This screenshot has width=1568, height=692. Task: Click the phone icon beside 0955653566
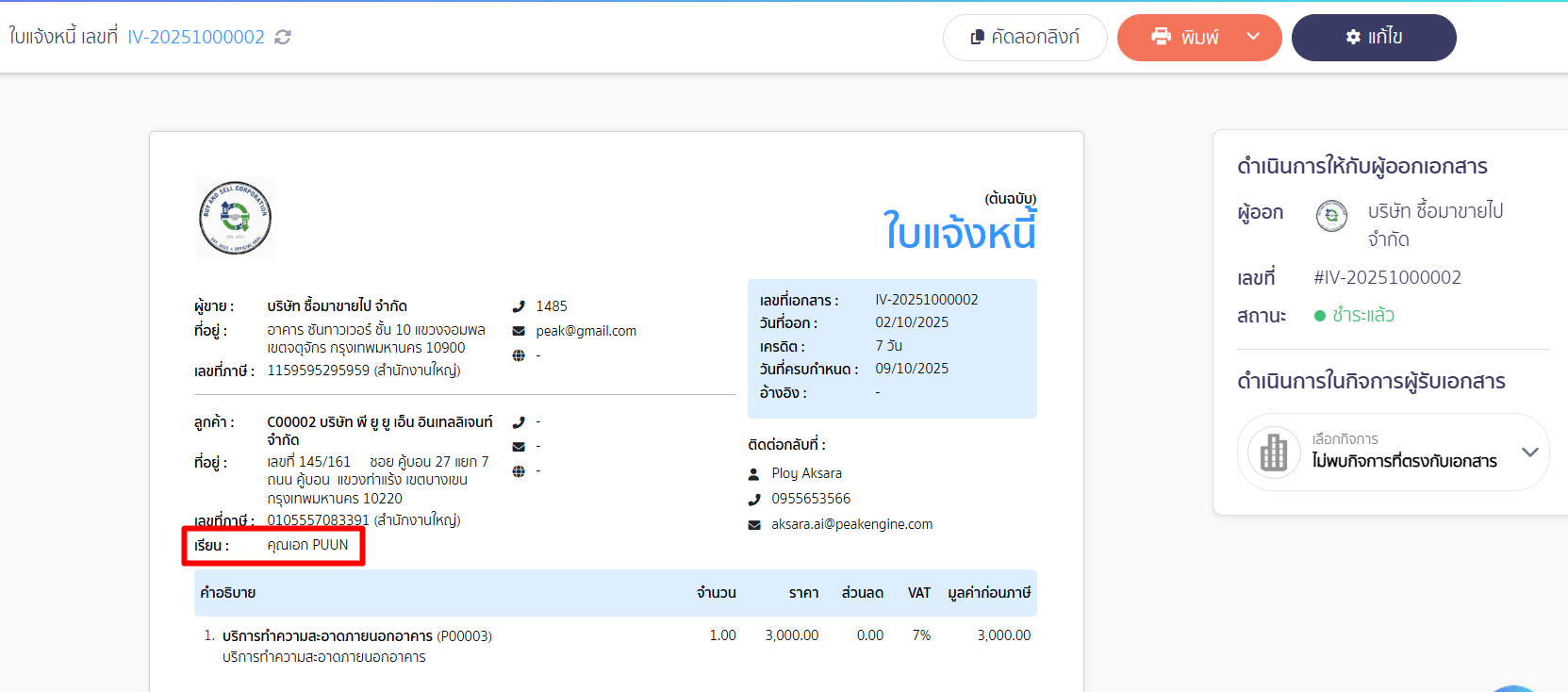754,500
